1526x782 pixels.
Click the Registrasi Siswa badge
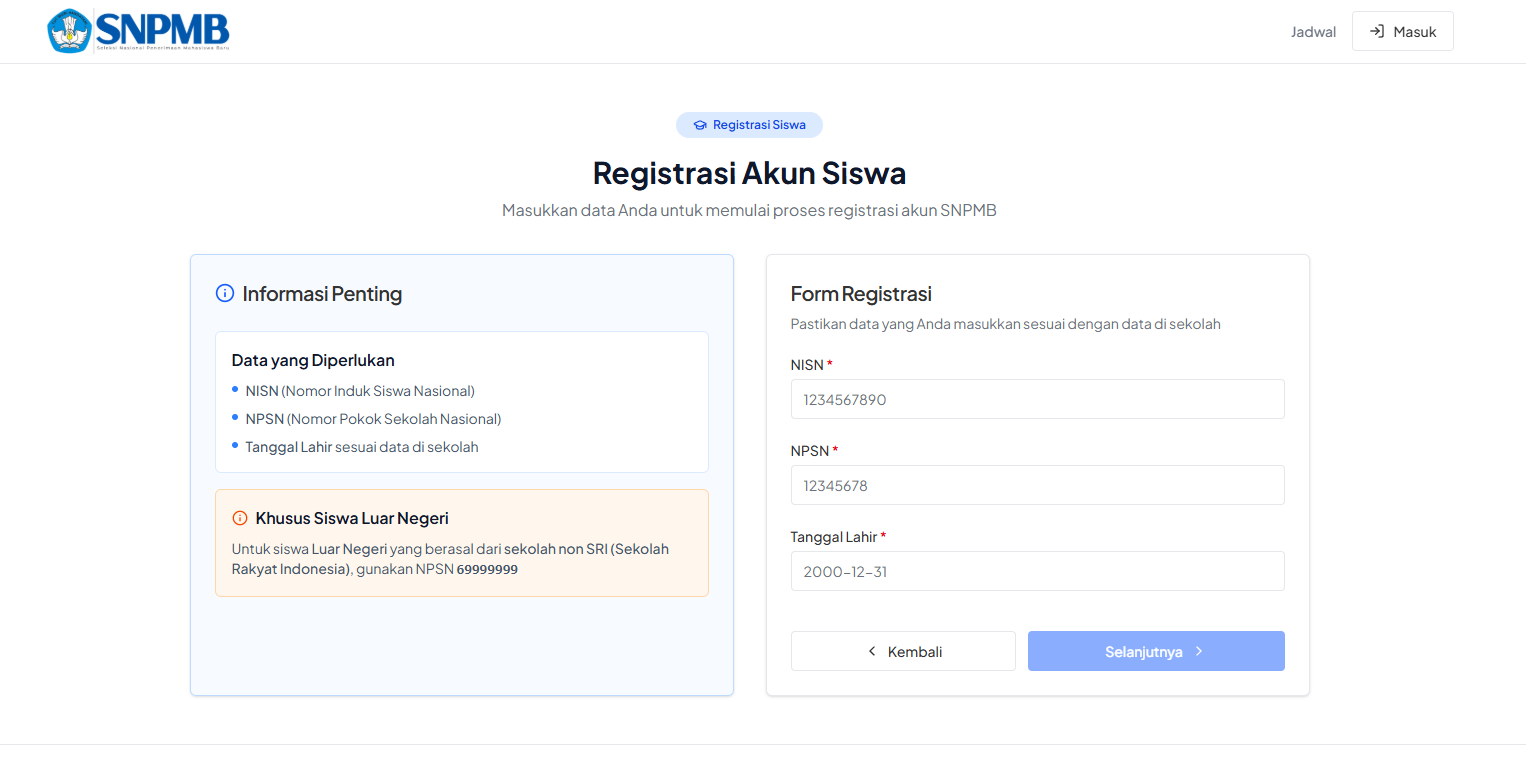(x=749, y=125)
